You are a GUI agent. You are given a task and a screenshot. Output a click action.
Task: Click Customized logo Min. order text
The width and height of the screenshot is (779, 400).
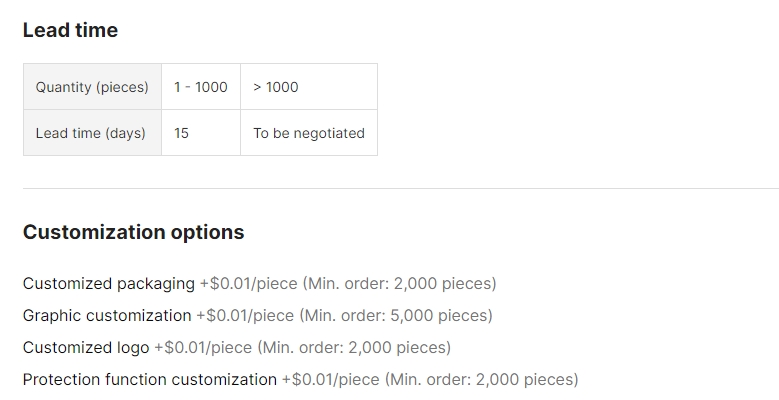(354, 347)
